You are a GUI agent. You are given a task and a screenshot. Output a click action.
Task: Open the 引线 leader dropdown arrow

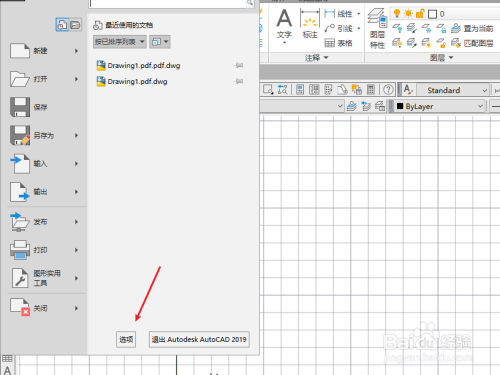[359, 28]
